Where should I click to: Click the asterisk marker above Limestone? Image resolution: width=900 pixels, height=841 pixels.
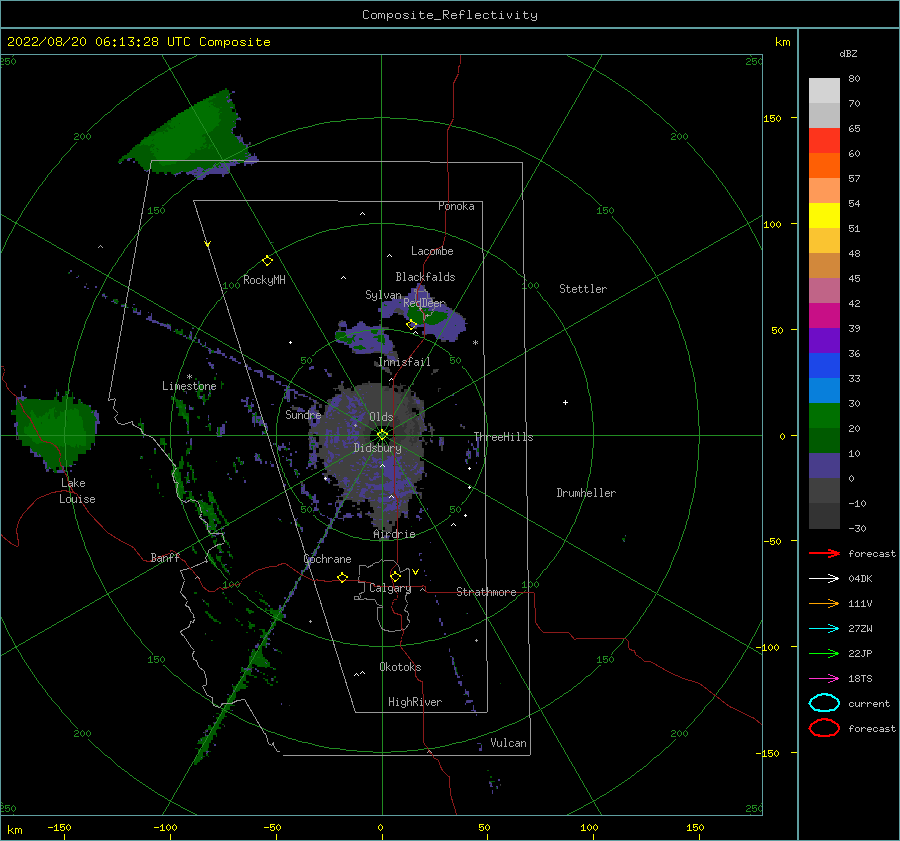[x=189, y=377]
